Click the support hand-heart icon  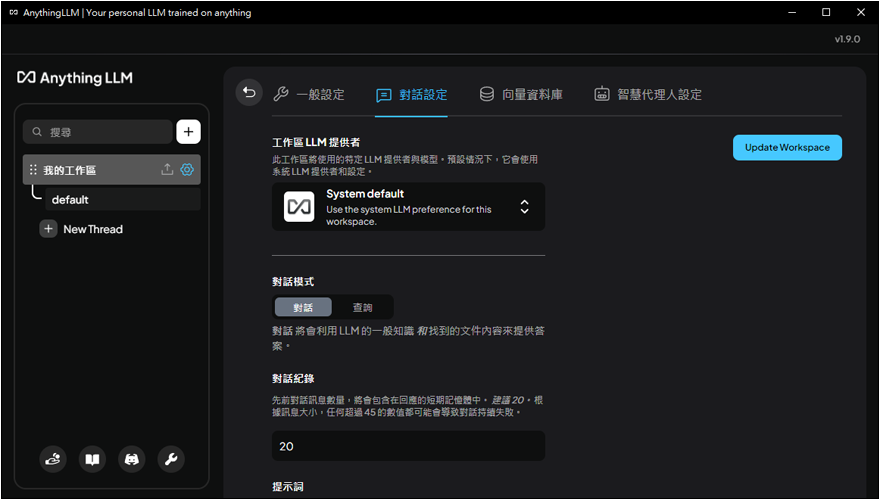[53, 459]
